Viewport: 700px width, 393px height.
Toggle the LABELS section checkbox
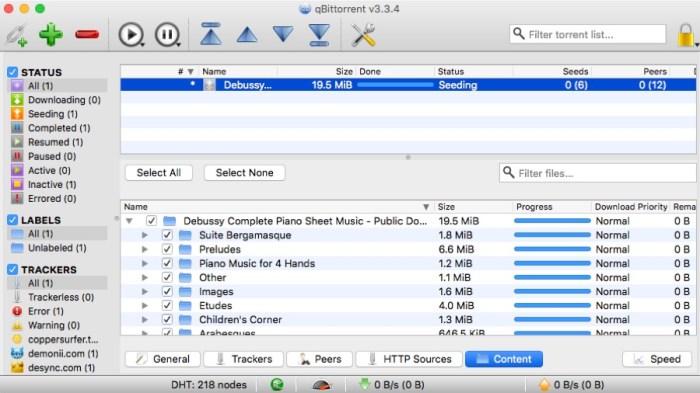(12, 220)
